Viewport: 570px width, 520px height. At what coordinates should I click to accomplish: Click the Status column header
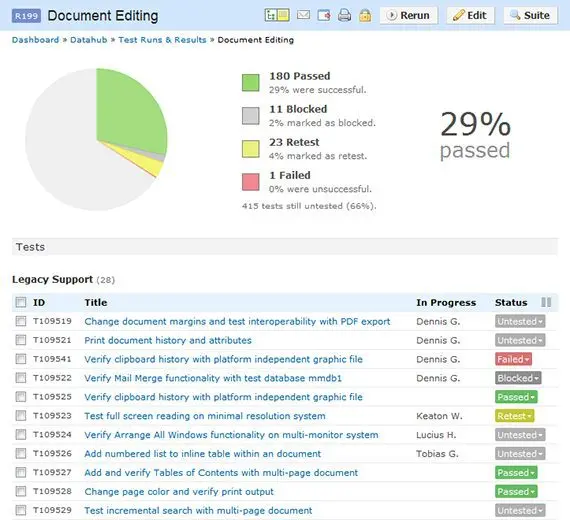coord(511,303)
